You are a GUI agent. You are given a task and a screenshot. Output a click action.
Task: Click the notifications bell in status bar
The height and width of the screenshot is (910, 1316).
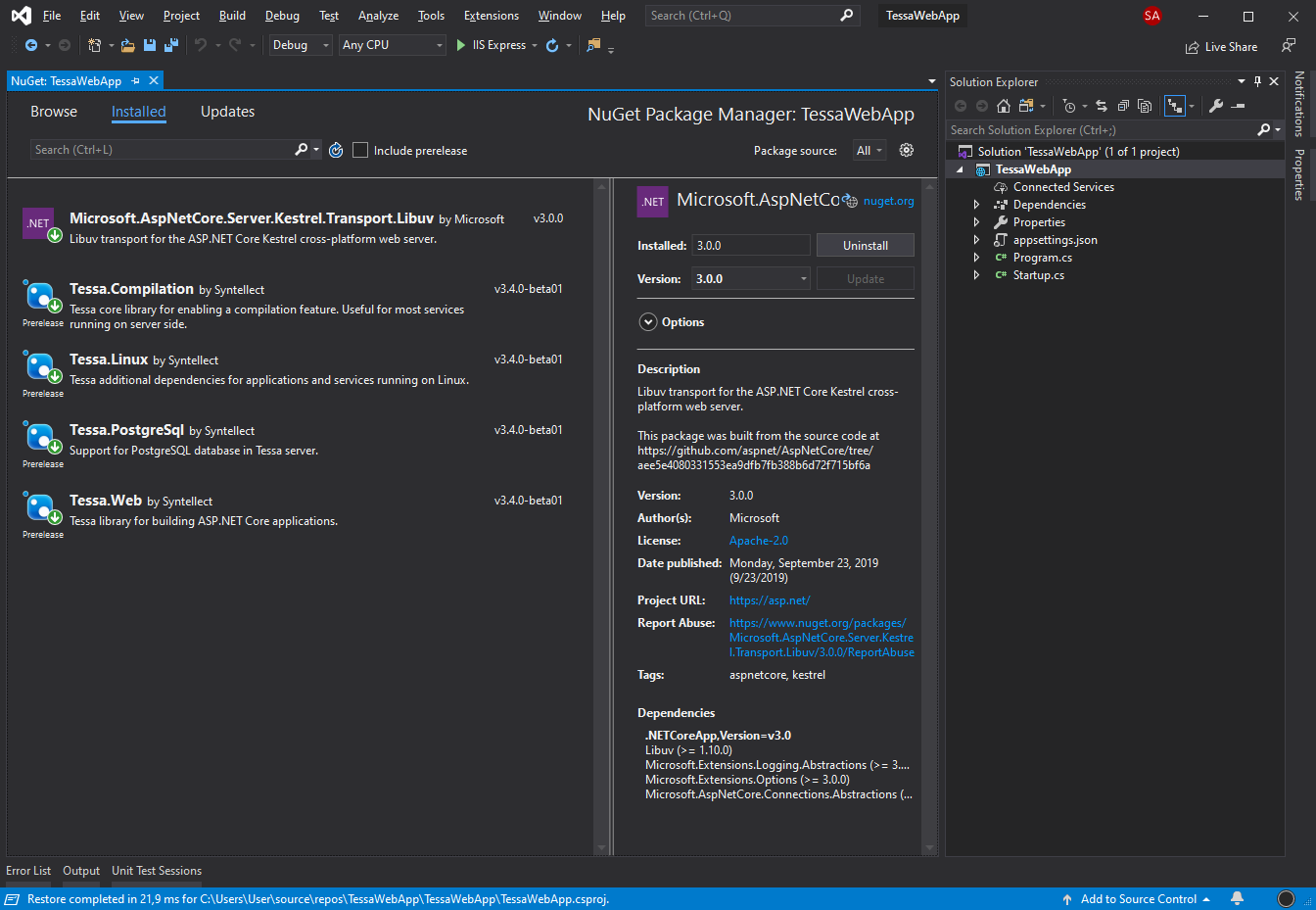point(1237,898)
